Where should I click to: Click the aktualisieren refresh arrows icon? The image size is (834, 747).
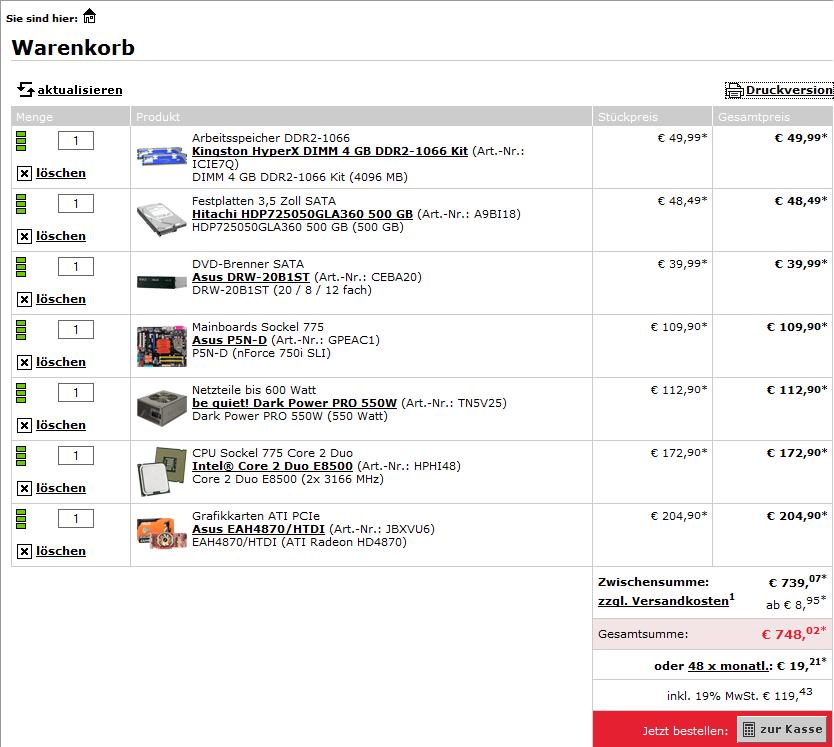click(x=26, y=89)
